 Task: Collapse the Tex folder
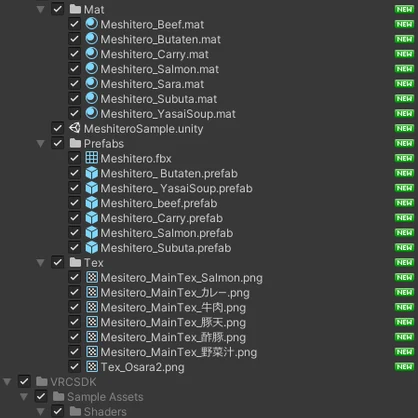click(x=41, y=263)
